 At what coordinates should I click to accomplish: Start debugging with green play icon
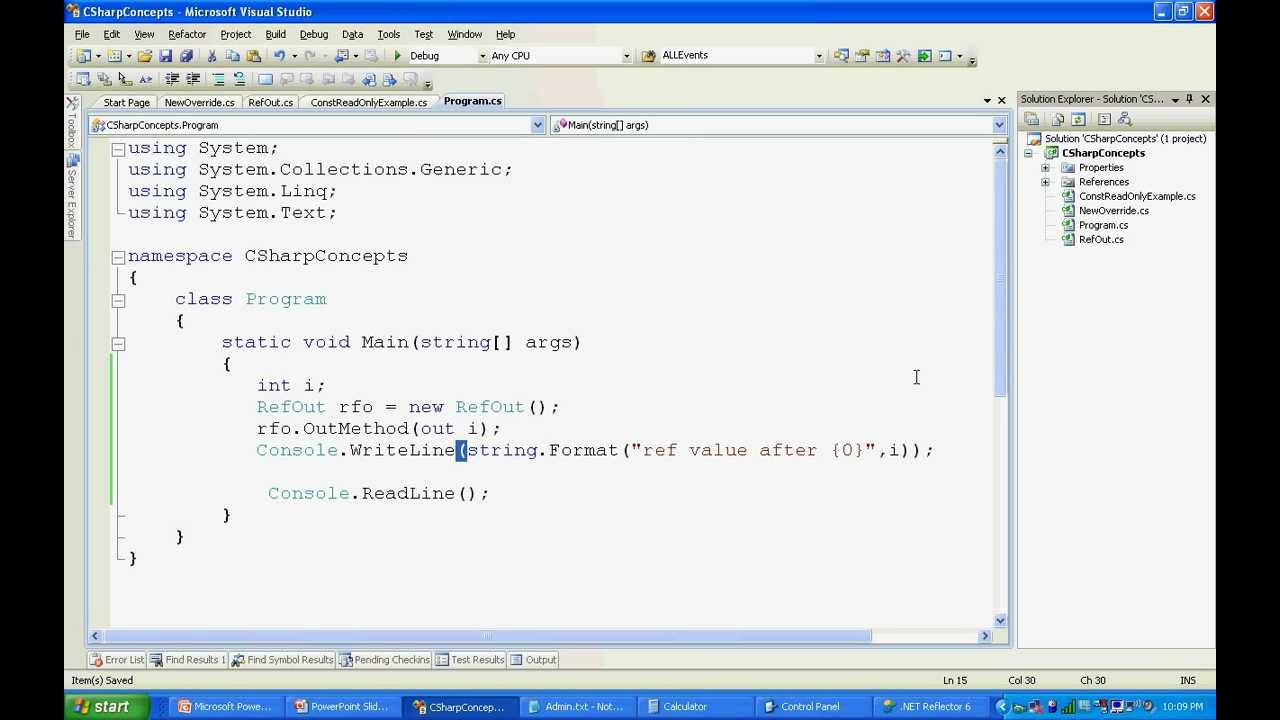[x=398, y=56]
